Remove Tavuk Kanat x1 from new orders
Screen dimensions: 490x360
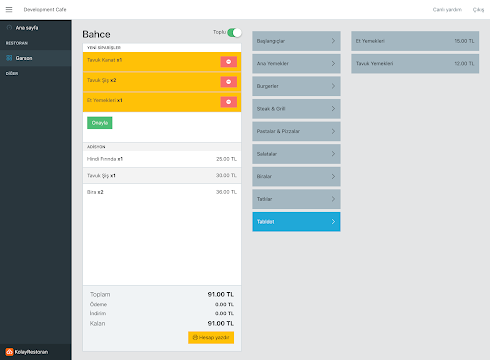(x=229, y=62)
